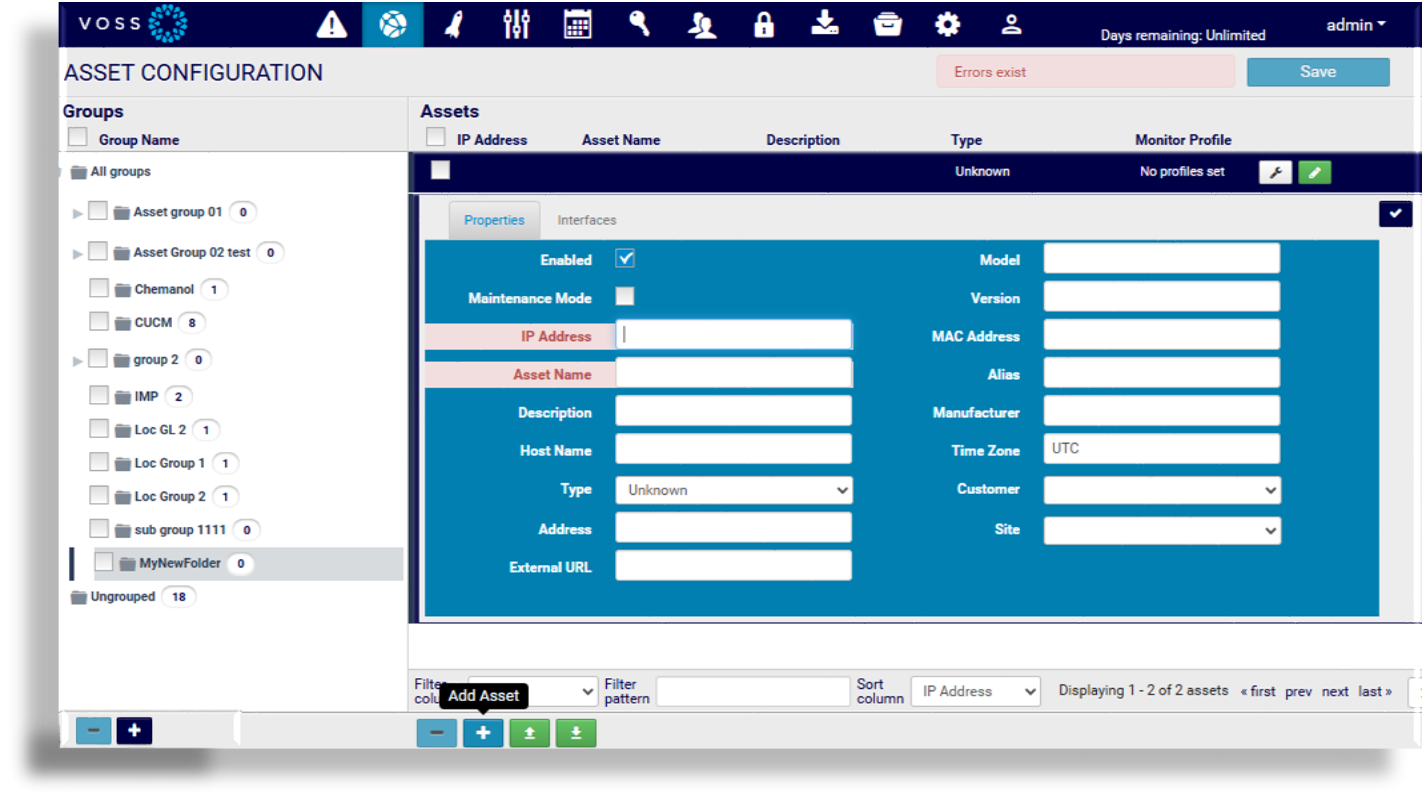Click into the Asset Name input field
1424x801 pixels.
tap(734, 373)
